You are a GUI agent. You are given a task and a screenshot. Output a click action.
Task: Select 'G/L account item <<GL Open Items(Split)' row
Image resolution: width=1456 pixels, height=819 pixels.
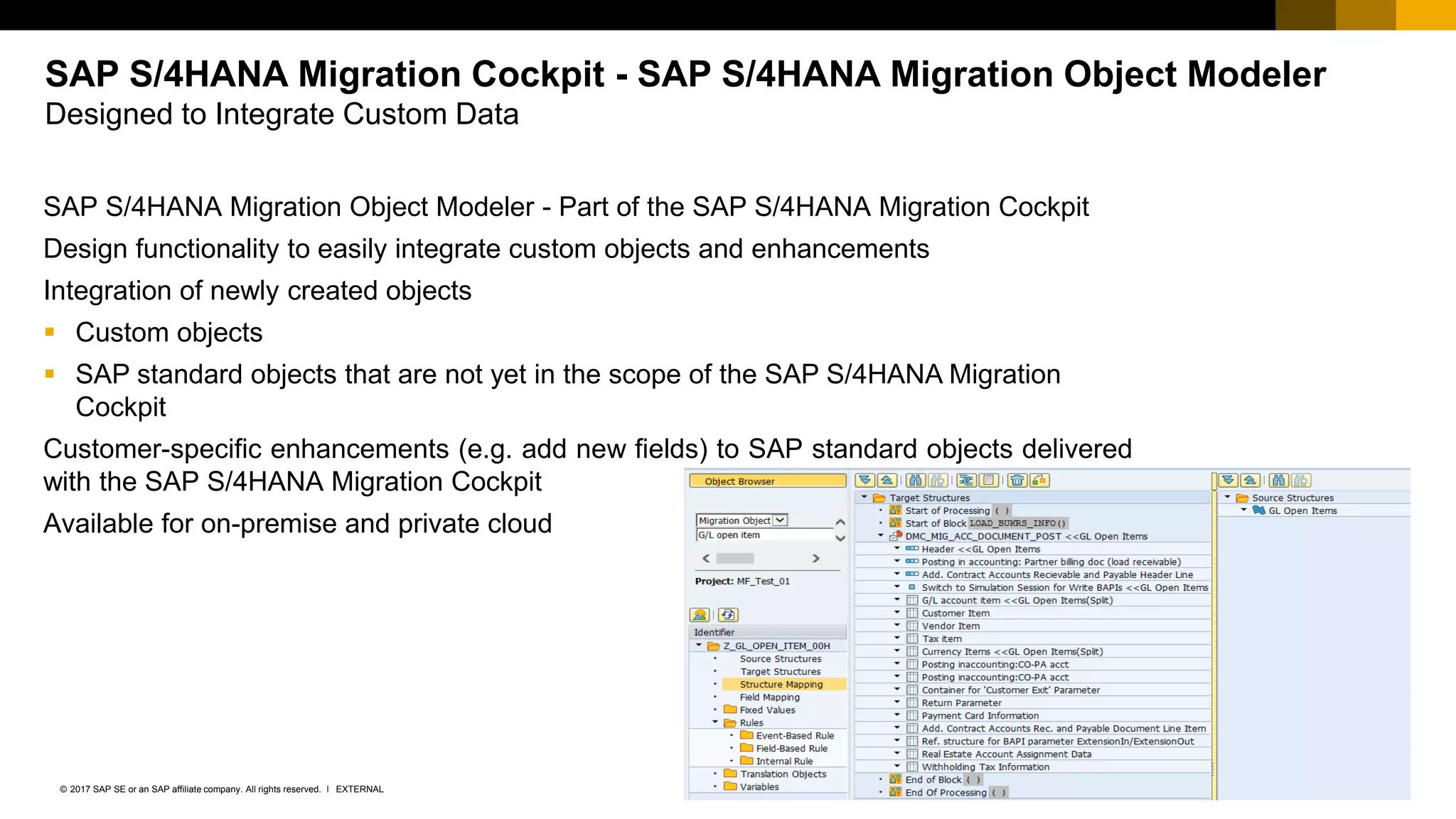pyautogui.click(x=1033, y=601)
